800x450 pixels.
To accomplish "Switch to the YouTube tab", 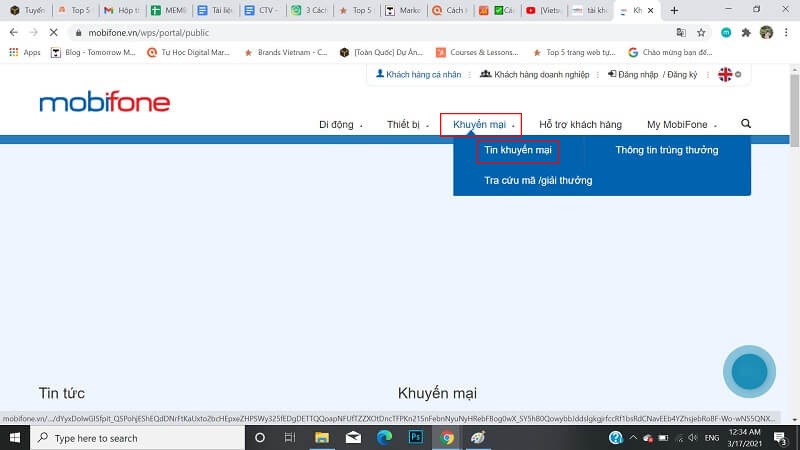I will click(x=543, y=10).
